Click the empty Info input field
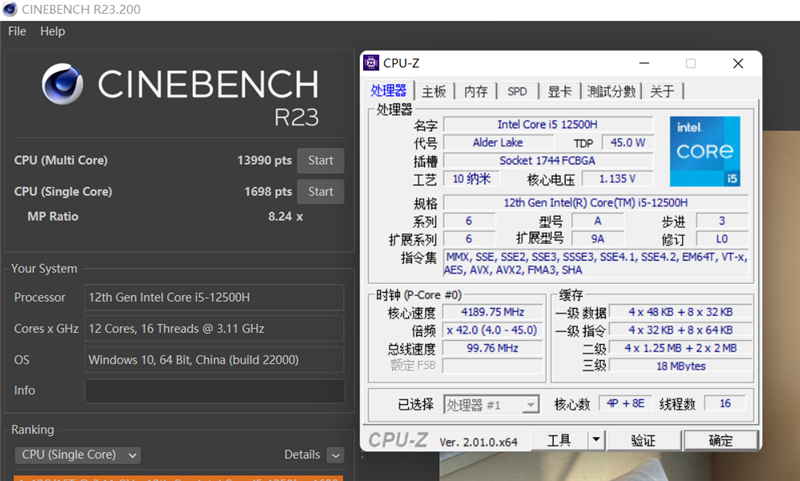Screen dimensions: 800x481 pyautogui.click(x=214, y=391)
